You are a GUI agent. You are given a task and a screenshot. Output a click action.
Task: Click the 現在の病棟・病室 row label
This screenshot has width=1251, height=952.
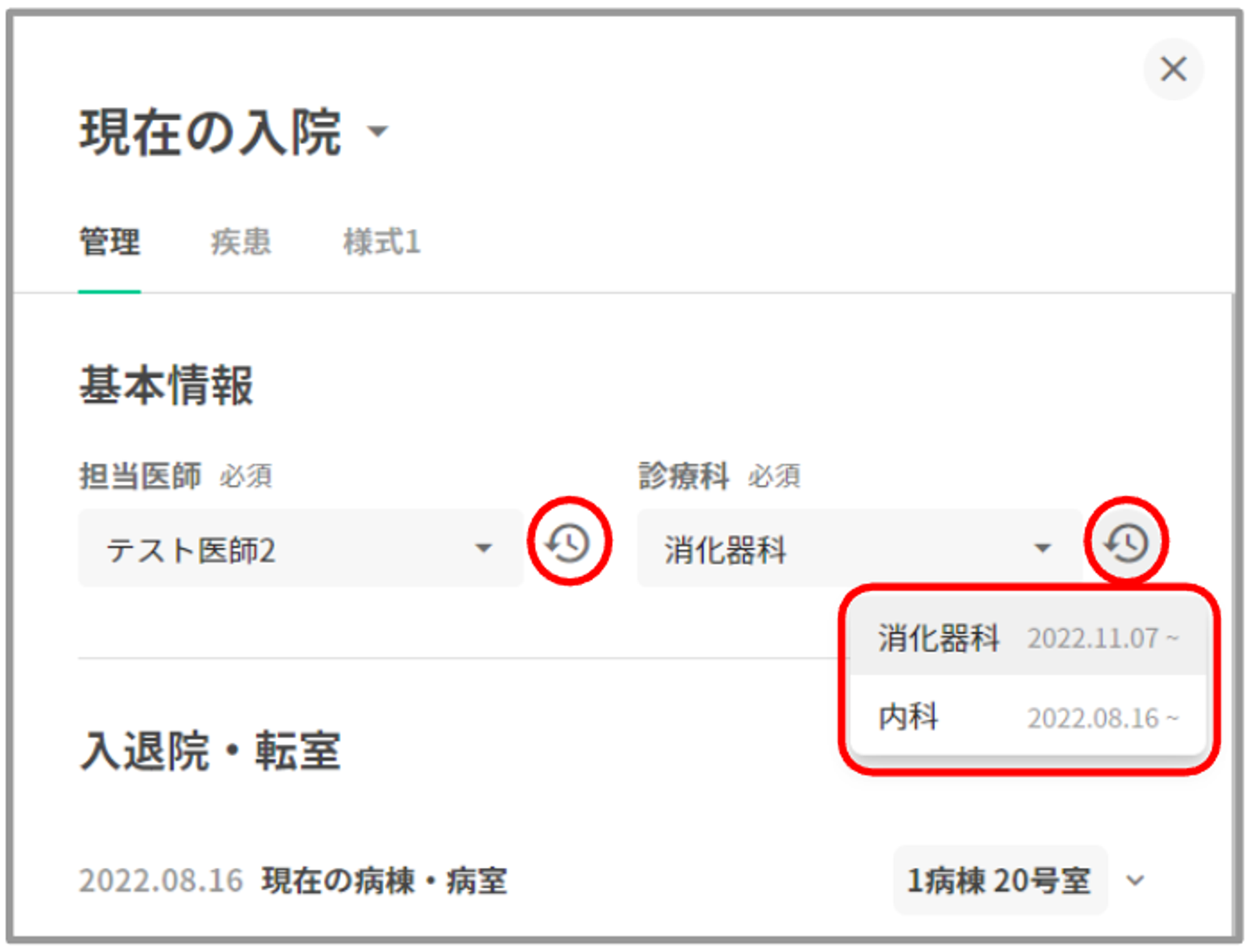[384, 881]
